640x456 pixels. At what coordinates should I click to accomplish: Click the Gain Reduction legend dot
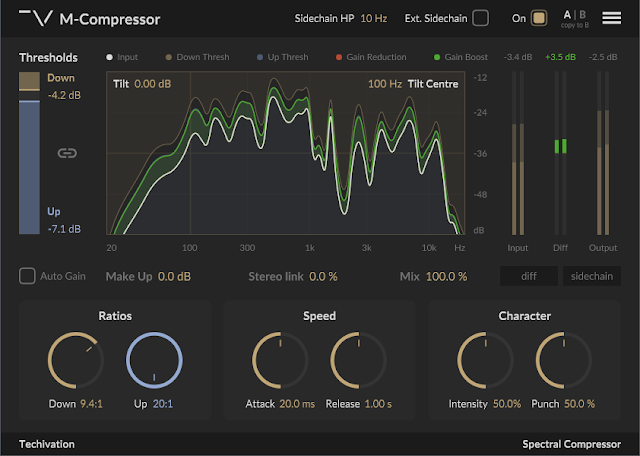pos(339,57)
